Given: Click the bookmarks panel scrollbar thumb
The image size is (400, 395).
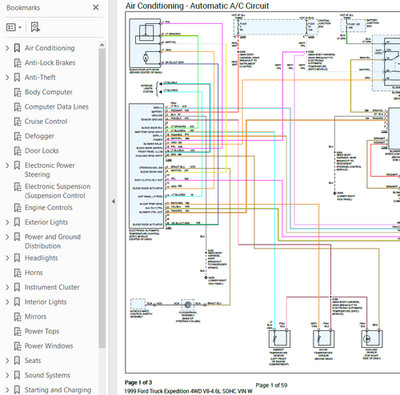Looking at the screenshot, I should 102,198.
